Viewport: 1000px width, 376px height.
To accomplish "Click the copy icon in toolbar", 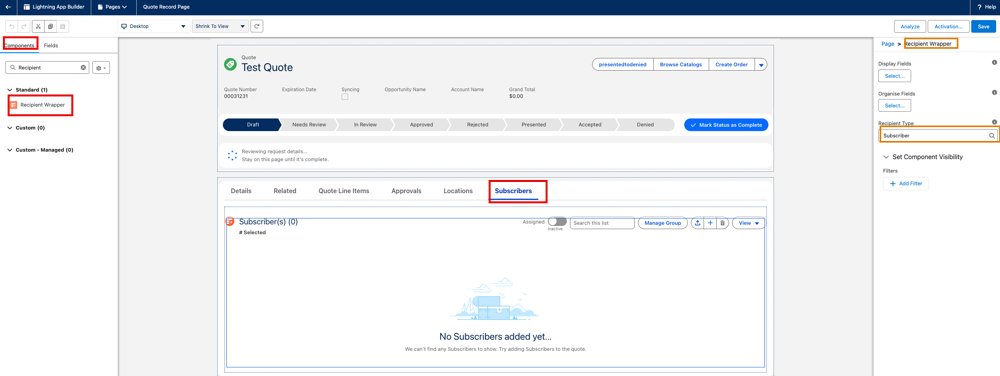I will click(x=50, y=27).
